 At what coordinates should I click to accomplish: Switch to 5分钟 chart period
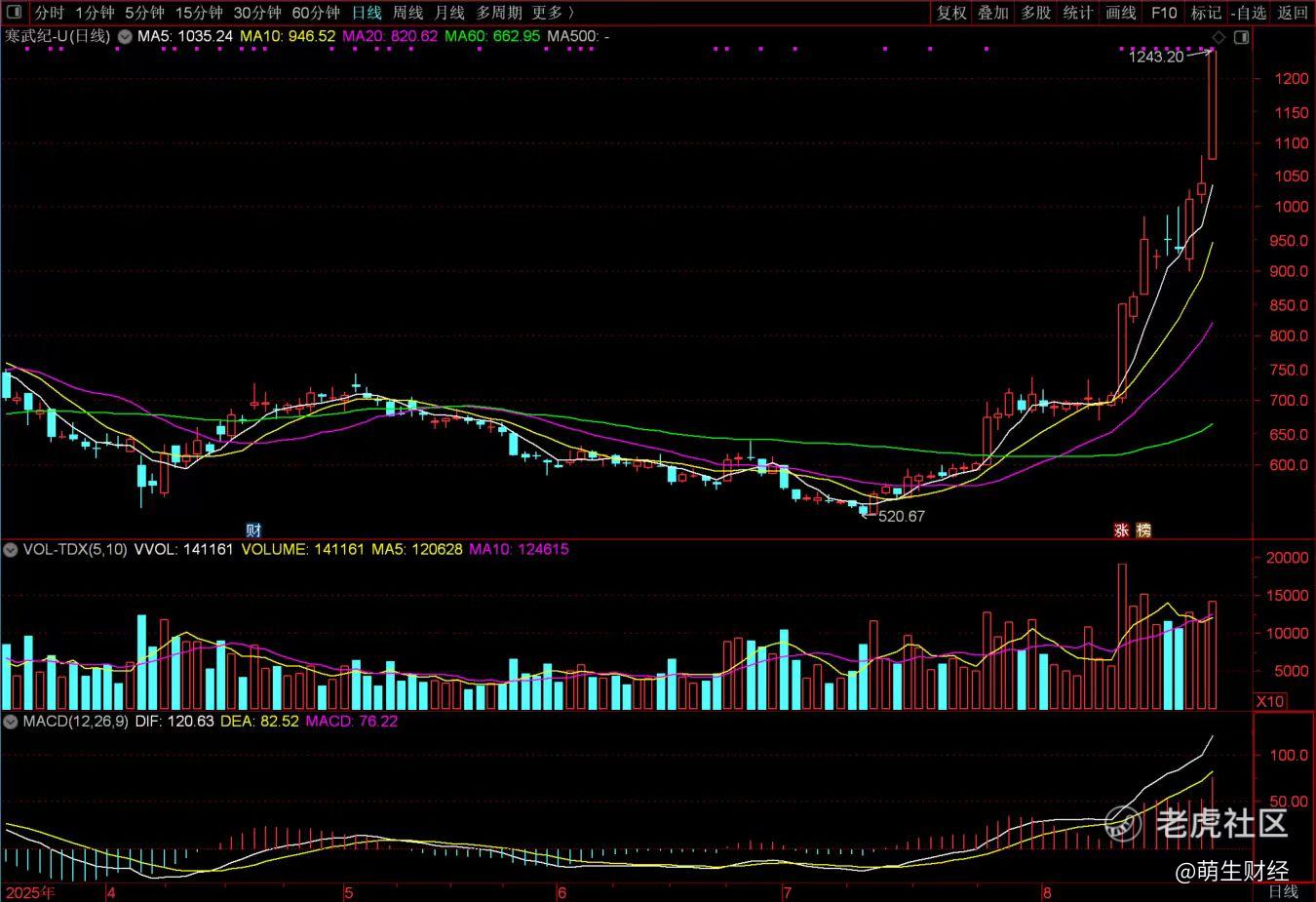point(144,13)
